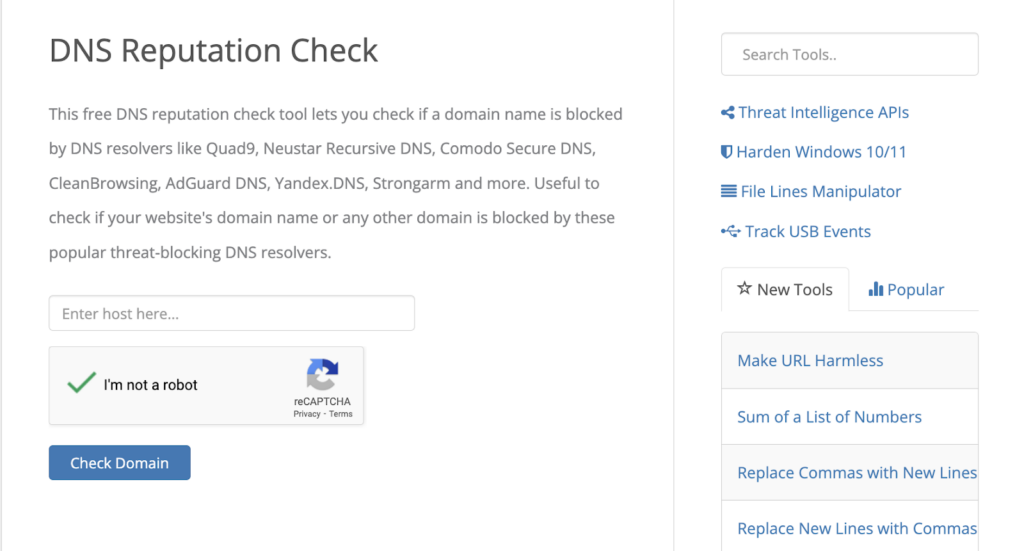This screenshot has height=551, width=1024.
Task: Focus the Search Tools box
Action: point(849,55)
